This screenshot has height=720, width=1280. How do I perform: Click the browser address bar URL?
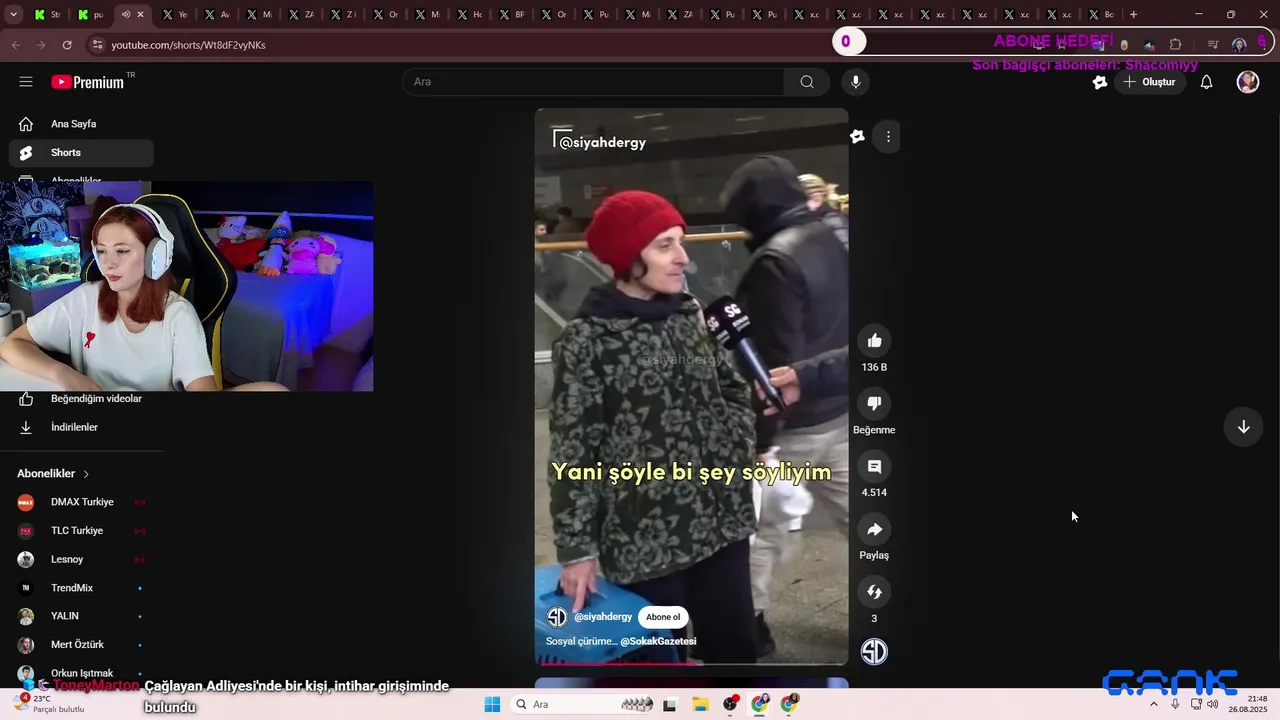188,45
